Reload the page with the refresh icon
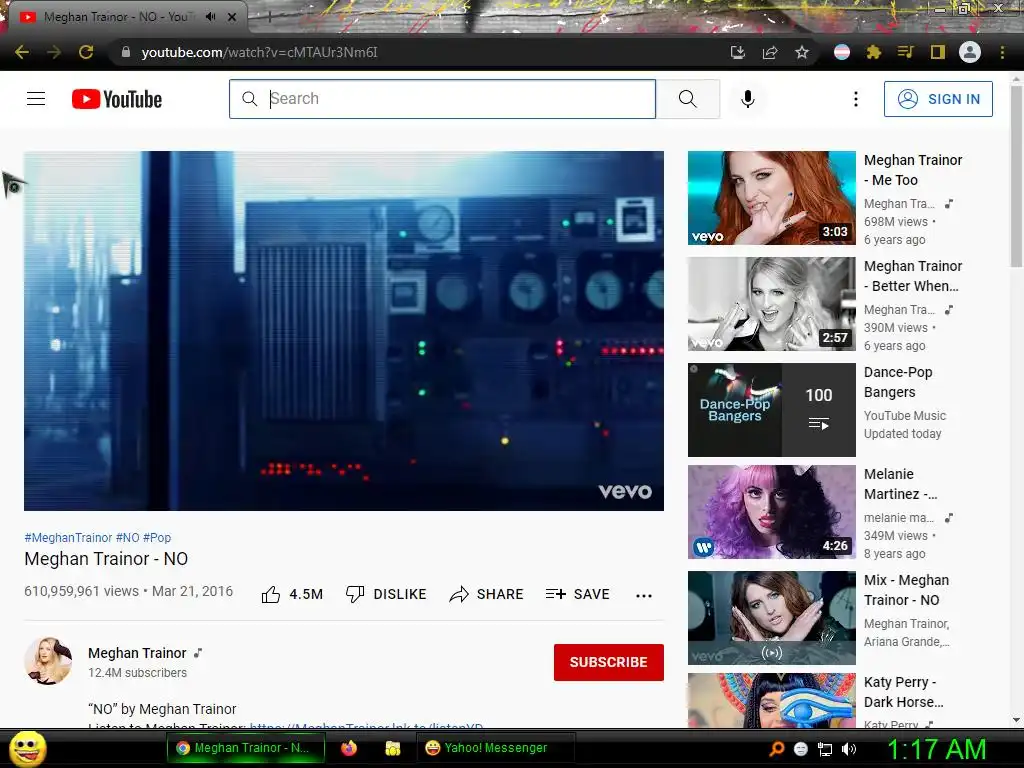 pyautogui.click(x=86, y=52)
